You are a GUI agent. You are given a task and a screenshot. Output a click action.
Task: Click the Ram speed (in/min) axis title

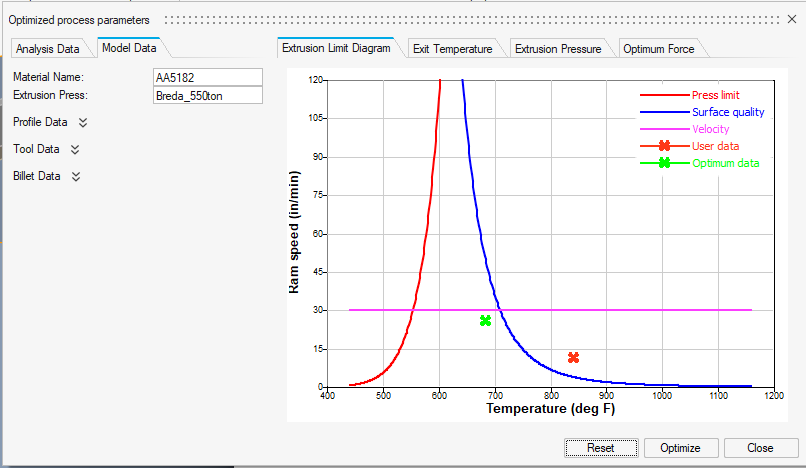tap(294, 232)
